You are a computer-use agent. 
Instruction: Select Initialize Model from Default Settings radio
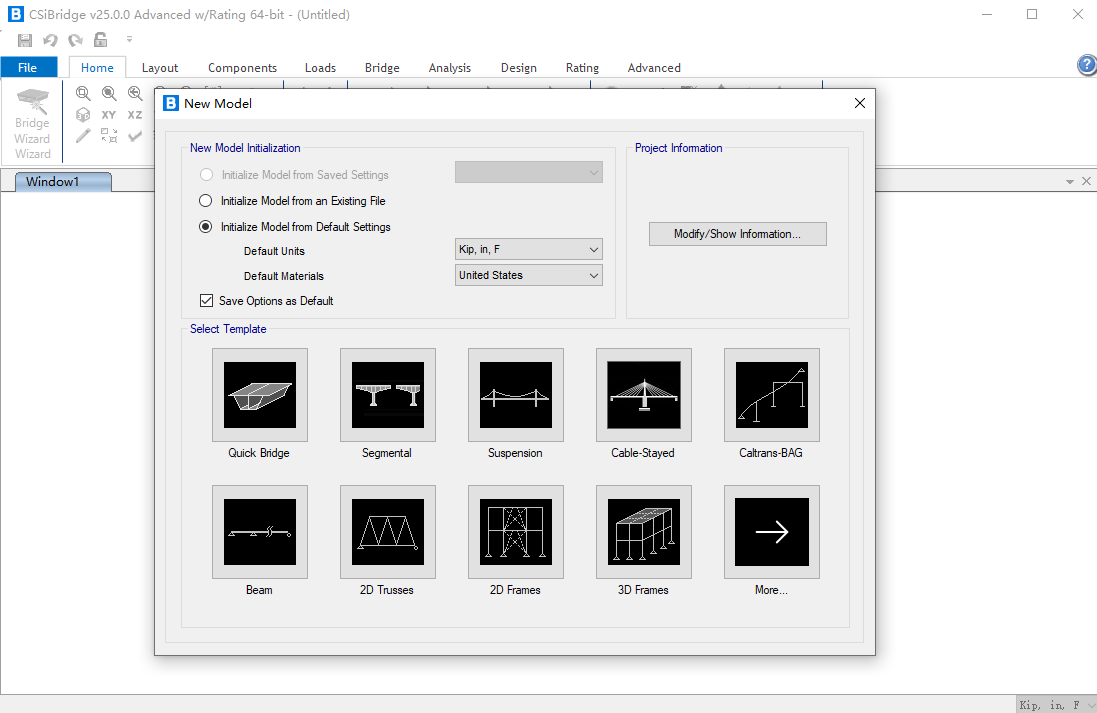(206, 227)
